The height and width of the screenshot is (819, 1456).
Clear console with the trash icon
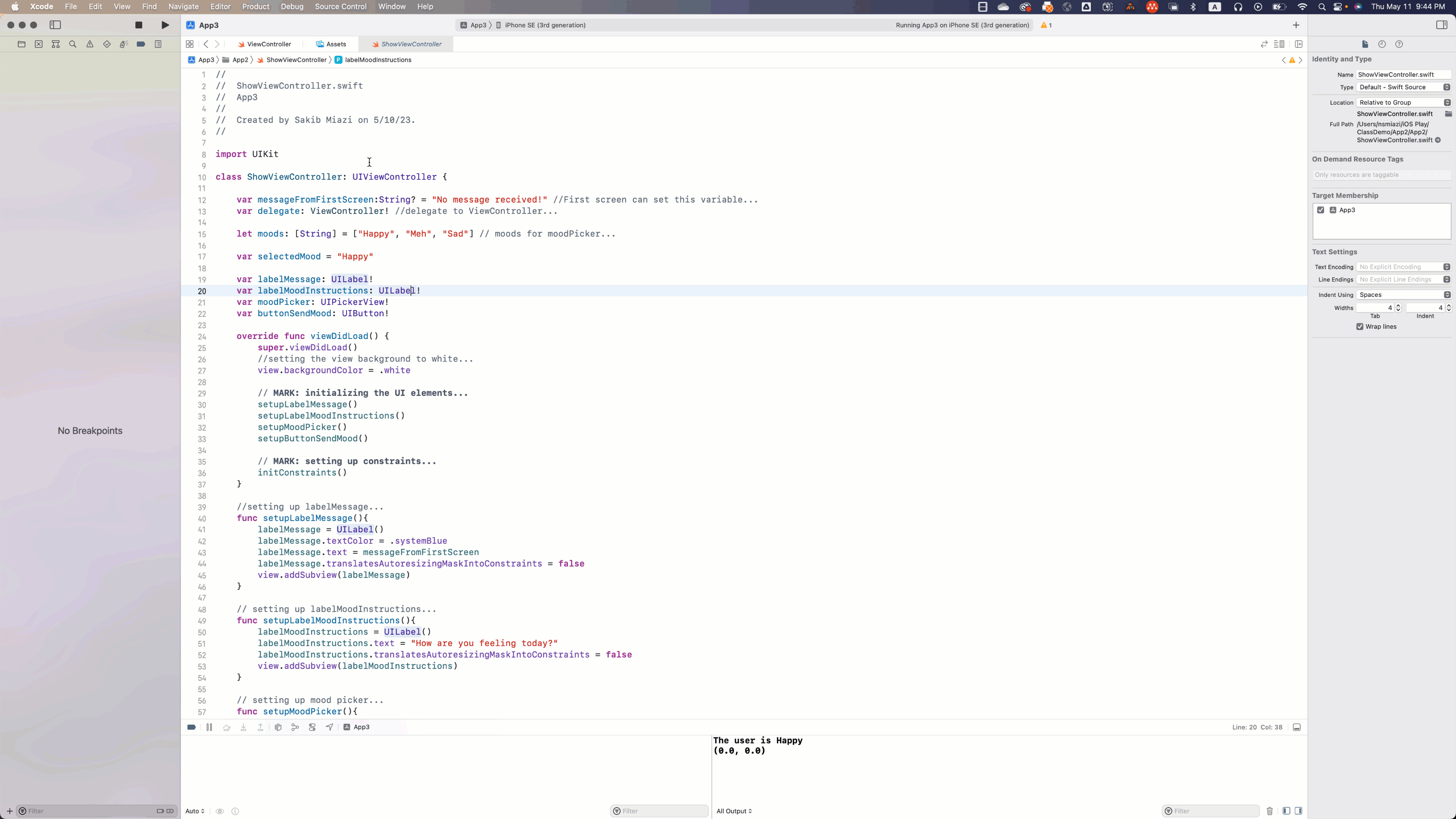pos(1270,811)
